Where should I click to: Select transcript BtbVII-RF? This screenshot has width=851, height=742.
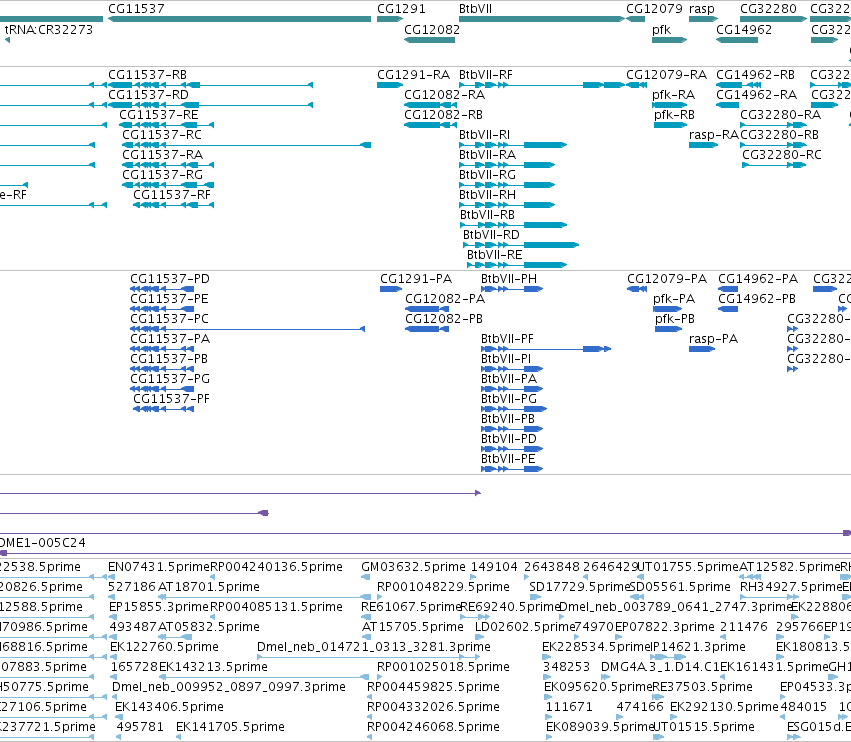[486, 75]
